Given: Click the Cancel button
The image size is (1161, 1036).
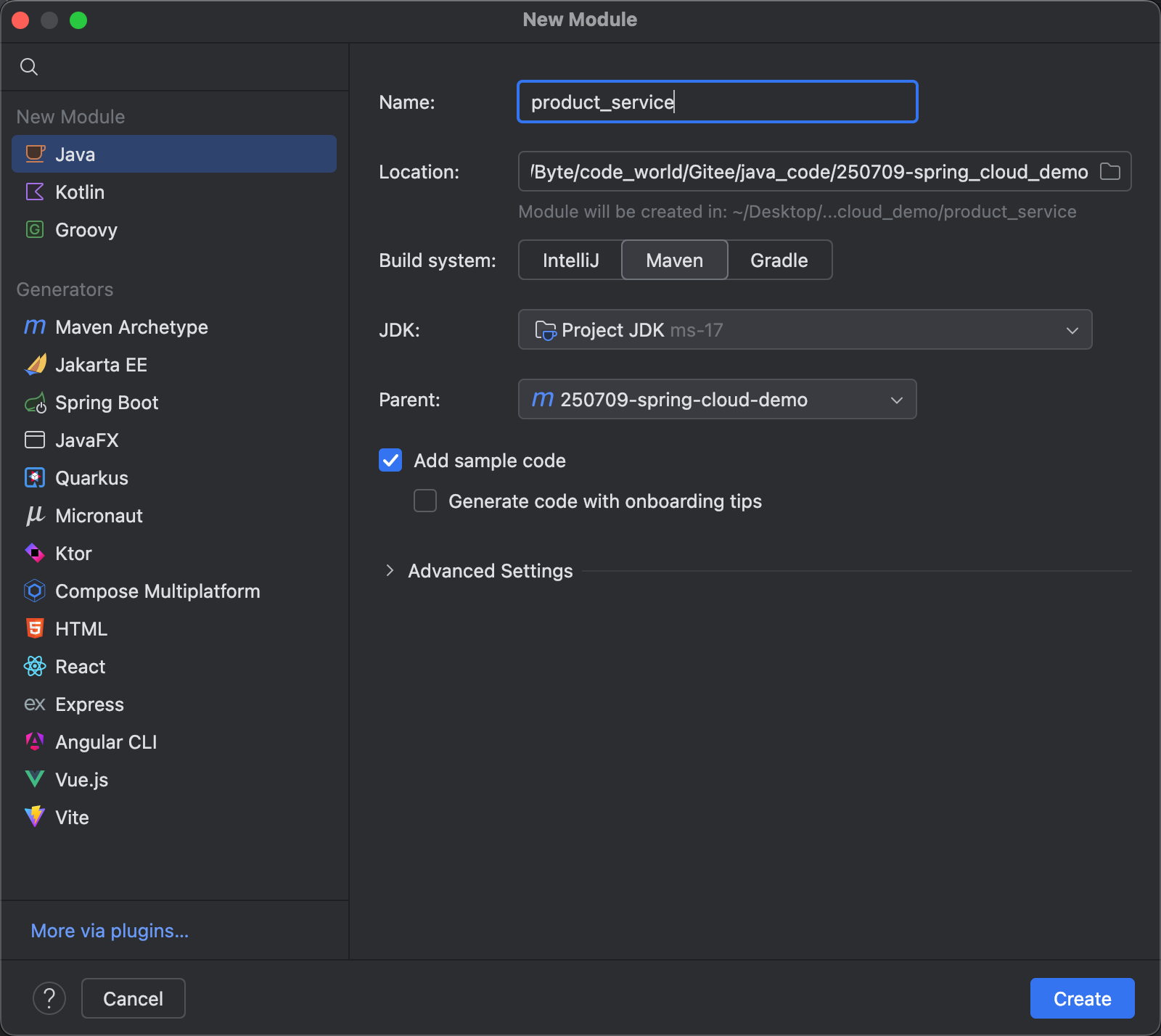Looking at the screenshot, I should [134, 998].
